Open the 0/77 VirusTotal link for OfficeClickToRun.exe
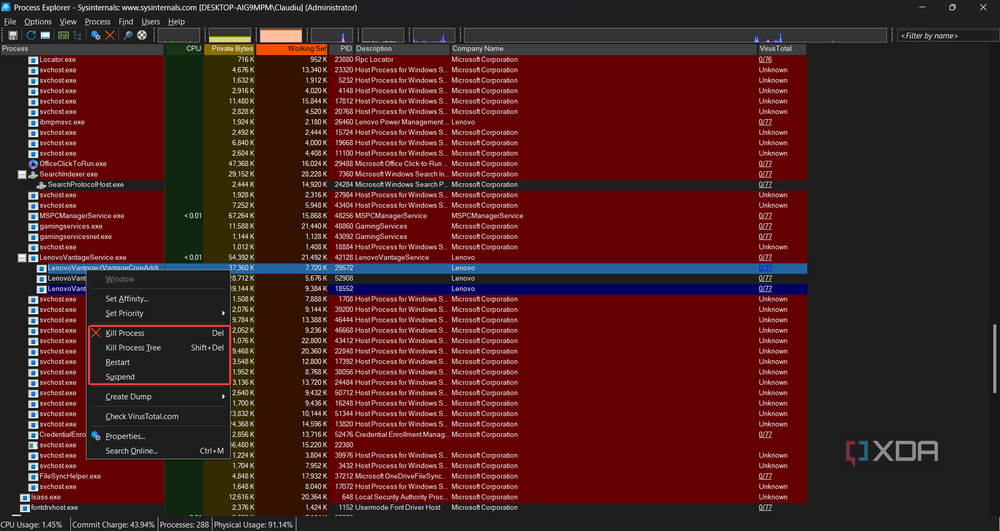Viewport: 1000px width, 531px height. [765, 164]
